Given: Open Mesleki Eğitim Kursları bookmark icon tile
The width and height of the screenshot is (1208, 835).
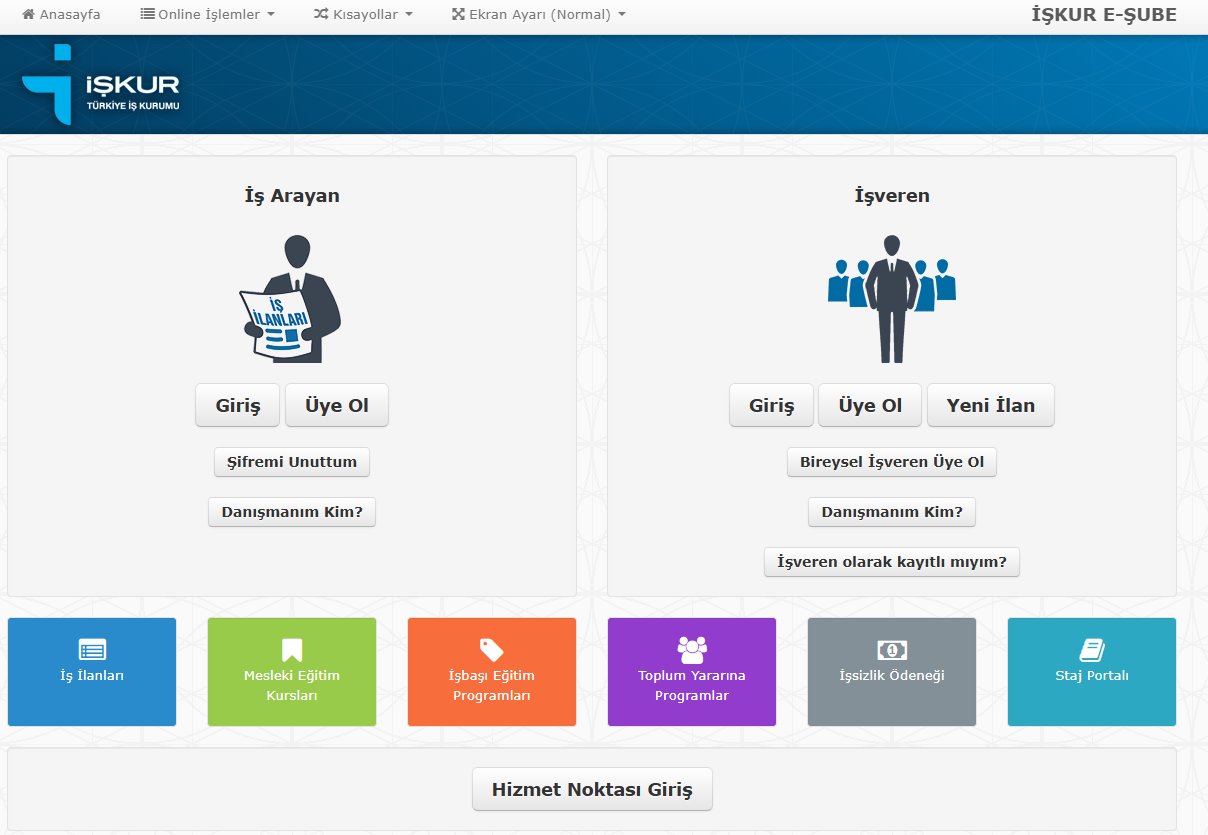Looking at the screenshot, I should click(x=292, y=672).
